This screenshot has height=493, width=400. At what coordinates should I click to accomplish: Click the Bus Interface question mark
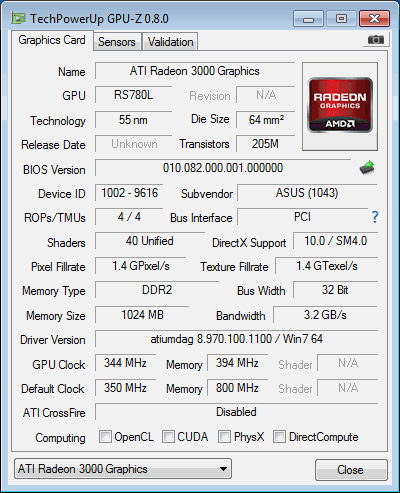coord(375,217)
